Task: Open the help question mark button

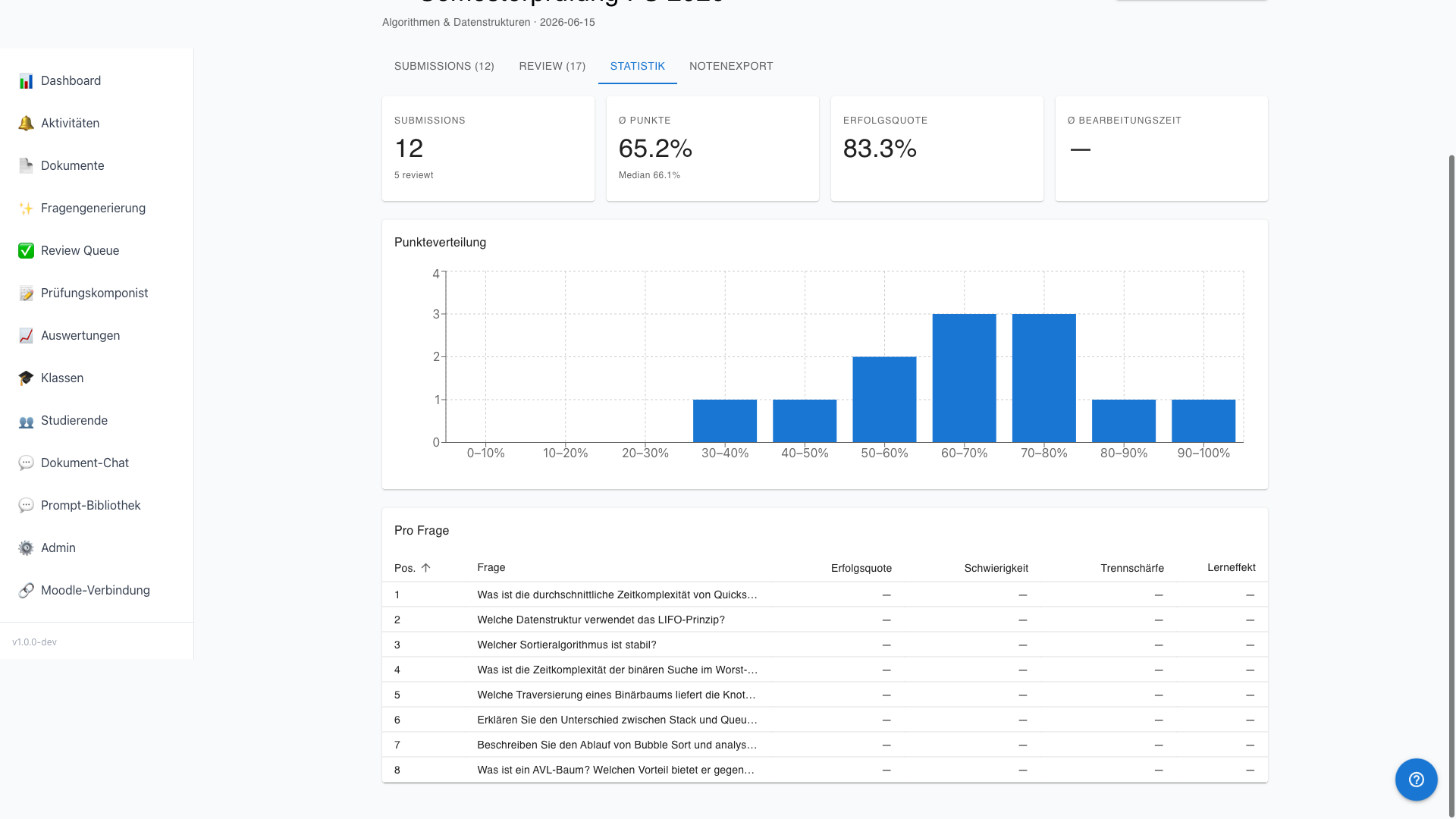Action: click(x=1416, y=780)
